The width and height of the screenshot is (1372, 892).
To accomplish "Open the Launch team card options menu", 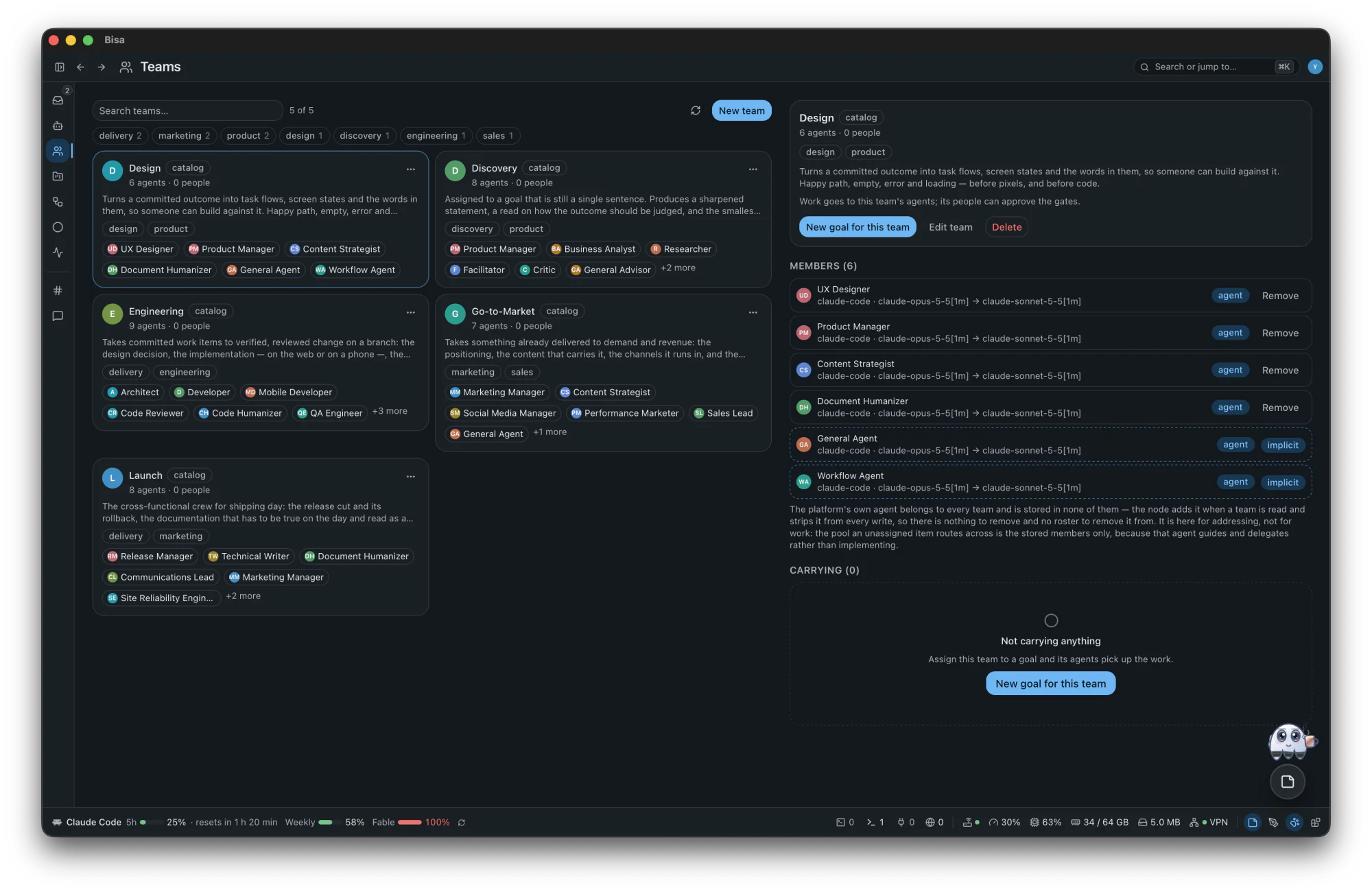I will [x=411, y=477].
